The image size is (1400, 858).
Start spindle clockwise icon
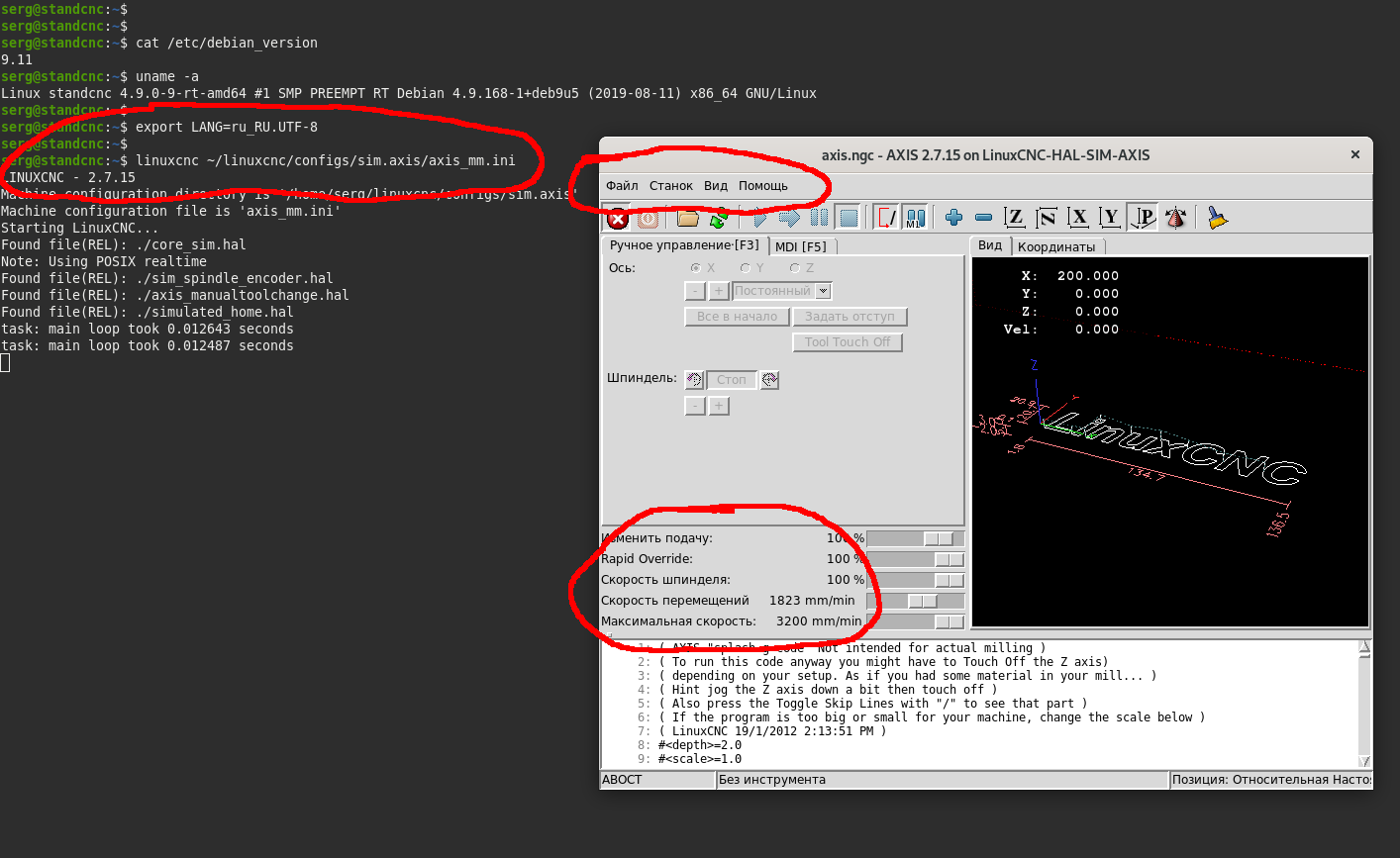[x=769, y=380]
